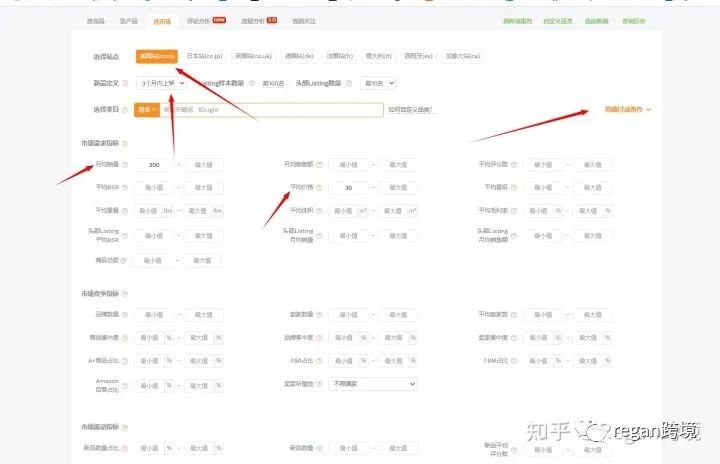The image size is (720, 464).
Task: Select the 西班牙(es) site option
Action: click(x=418, y=56)
